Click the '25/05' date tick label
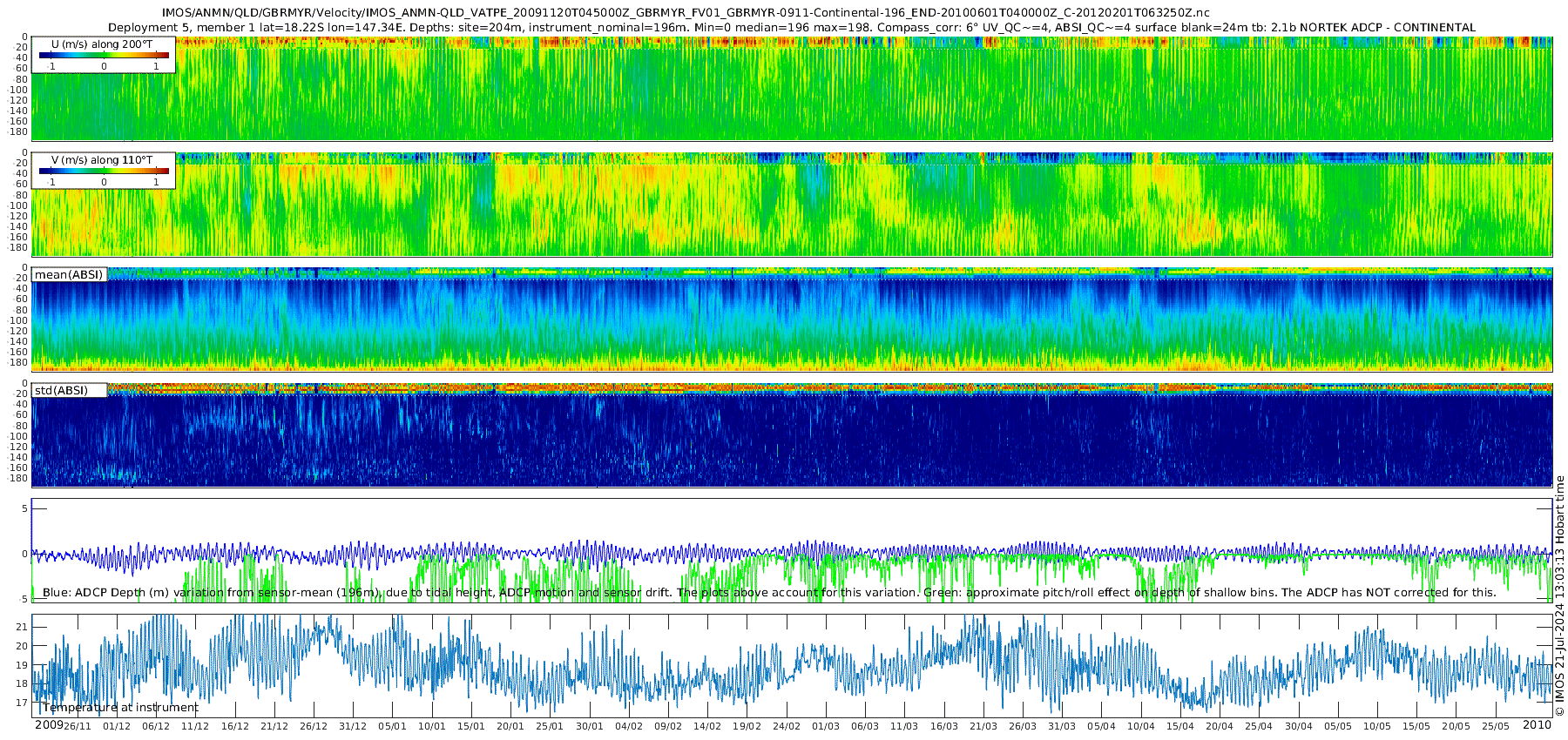1568x740 pixels. (x=1495, y=726)
